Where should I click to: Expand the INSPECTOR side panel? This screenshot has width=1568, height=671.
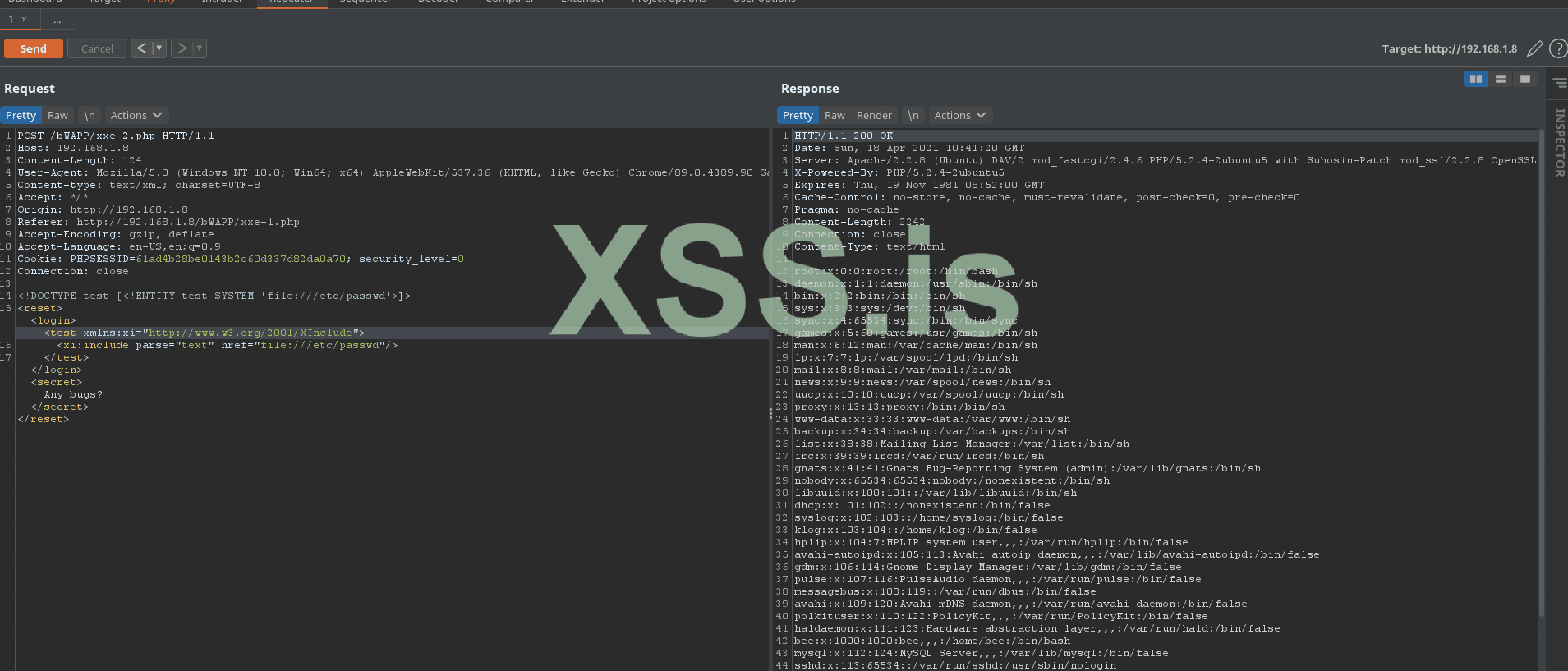coord(1559,143)
